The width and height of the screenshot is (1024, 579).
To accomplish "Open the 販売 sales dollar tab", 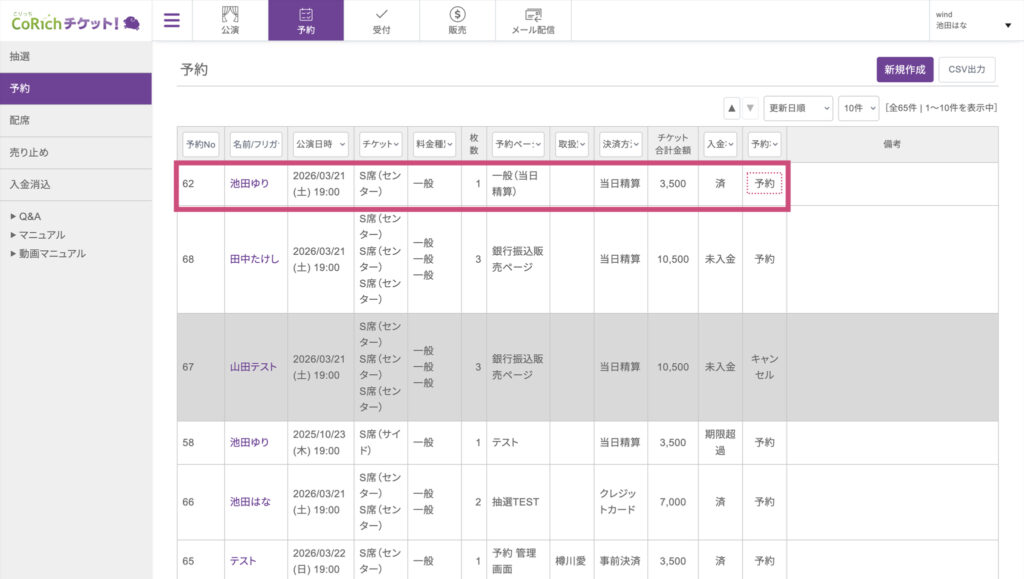I will pos(457,20).
